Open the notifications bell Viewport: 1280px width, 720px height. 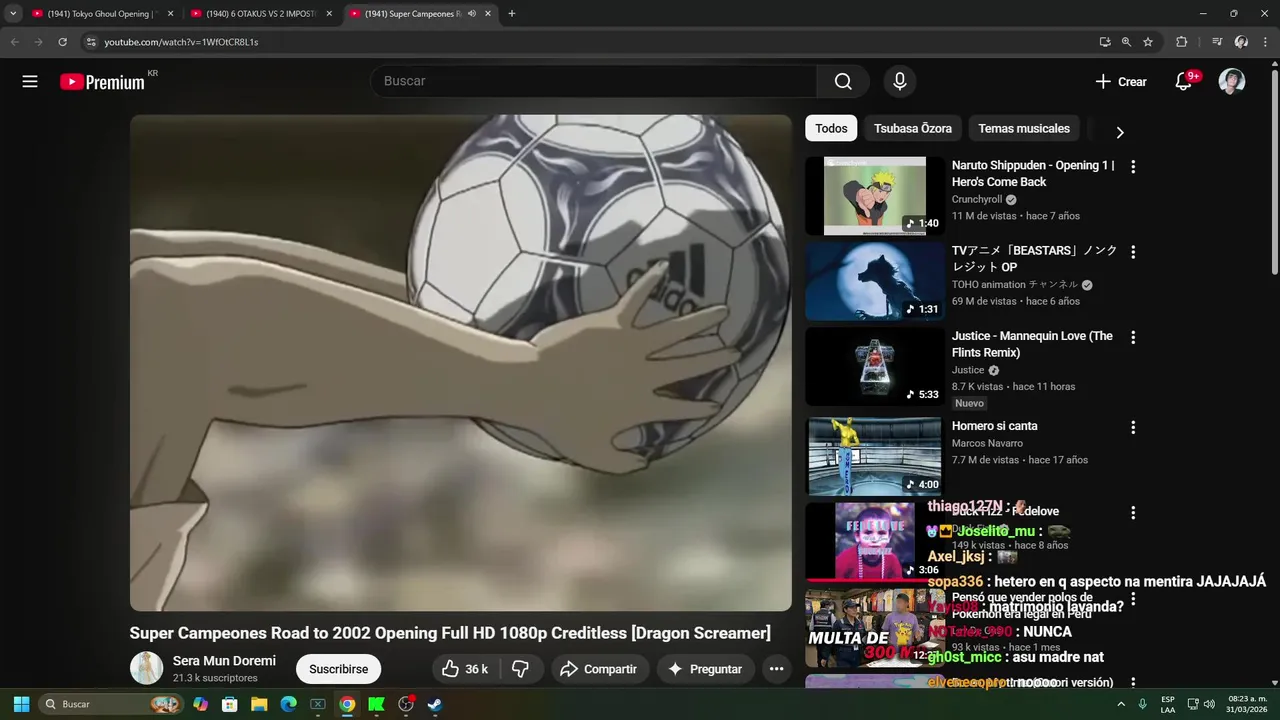[1184, 82]
